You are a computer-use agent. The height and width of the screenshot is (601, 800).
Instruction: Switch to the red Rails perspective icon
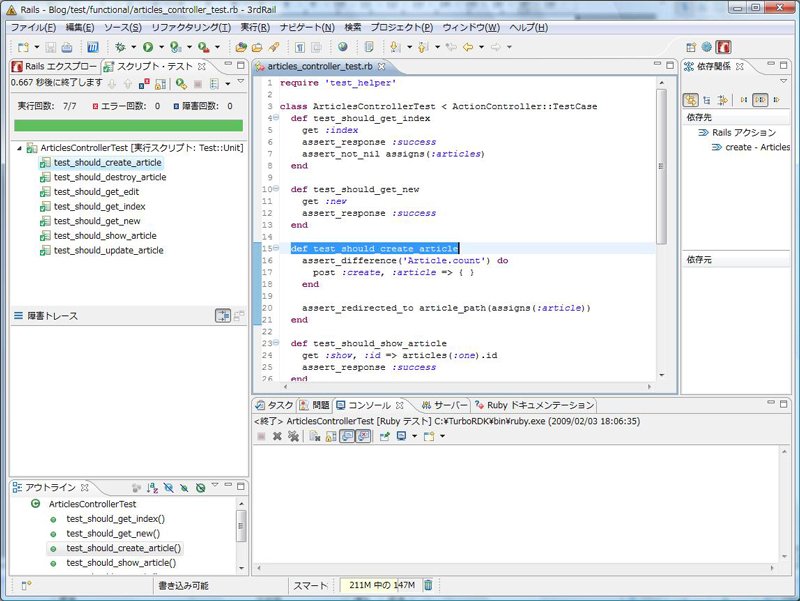coord(723,47)
